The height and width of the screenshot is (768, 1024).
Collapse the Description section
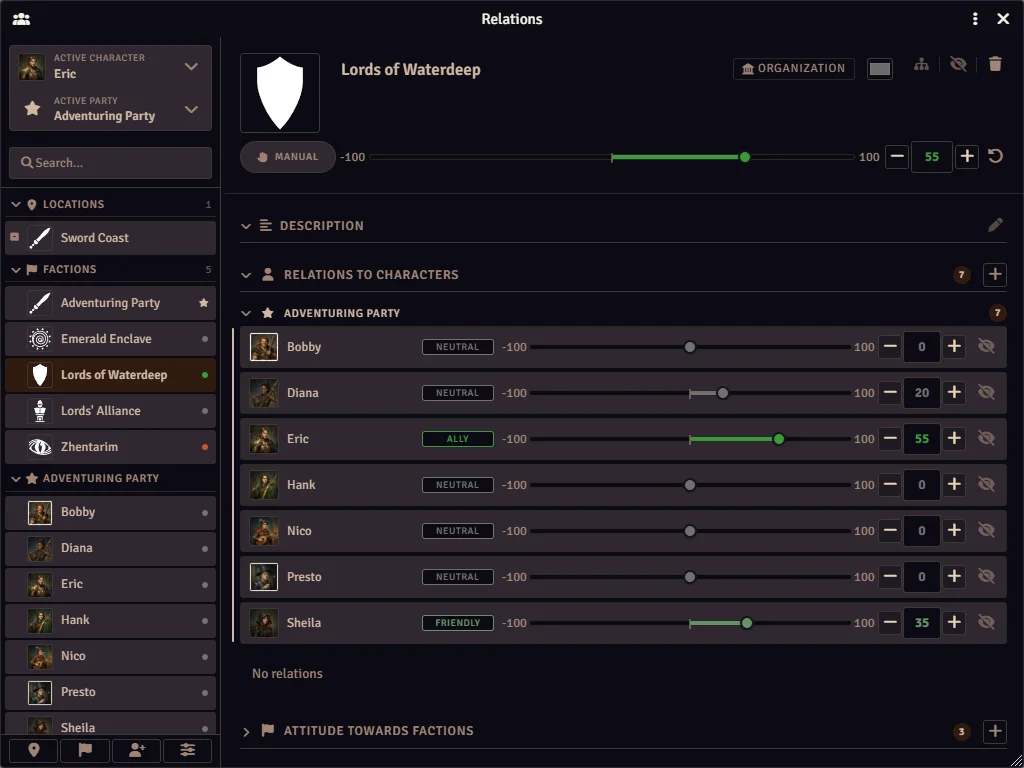click(x=246, y=226)
